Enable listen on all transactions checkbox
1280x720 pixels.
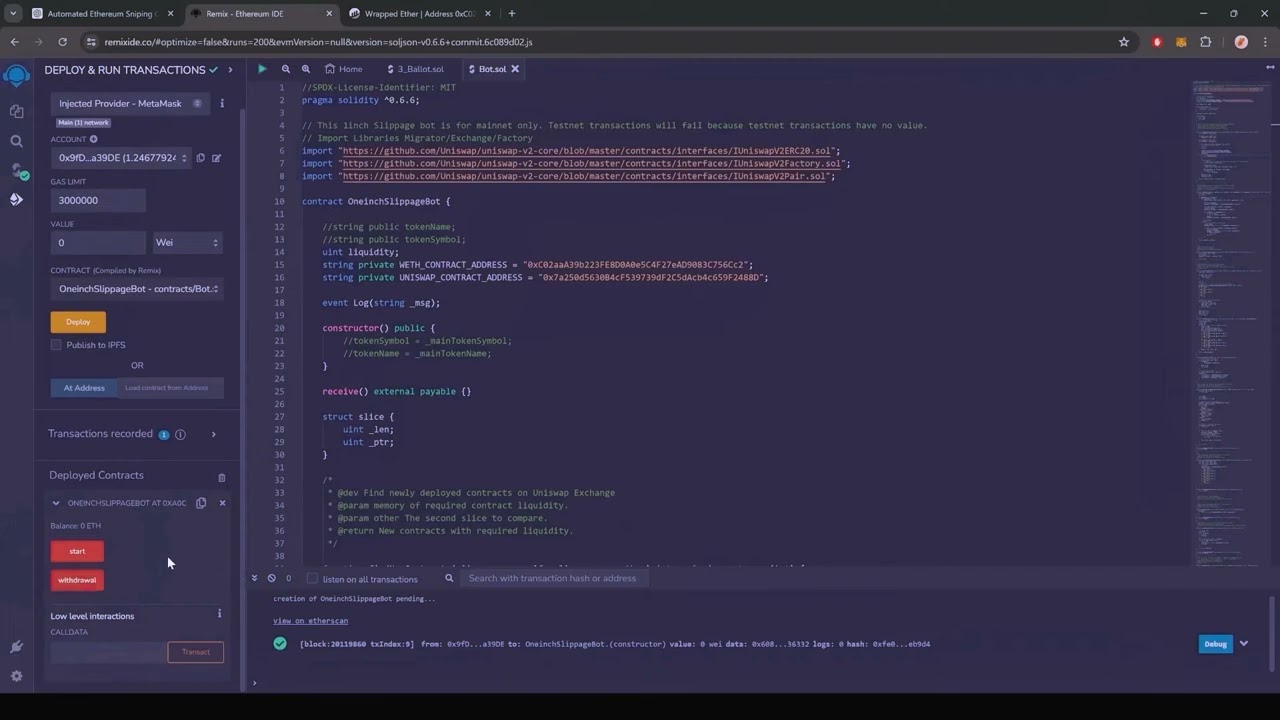coord(312,578)
